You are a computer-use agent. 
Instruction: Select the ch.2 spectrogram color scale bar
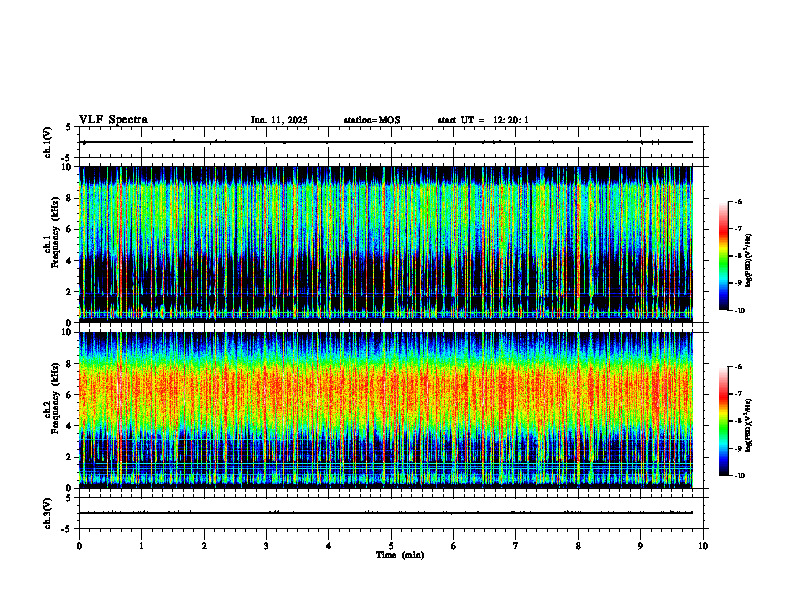point(723,421)
